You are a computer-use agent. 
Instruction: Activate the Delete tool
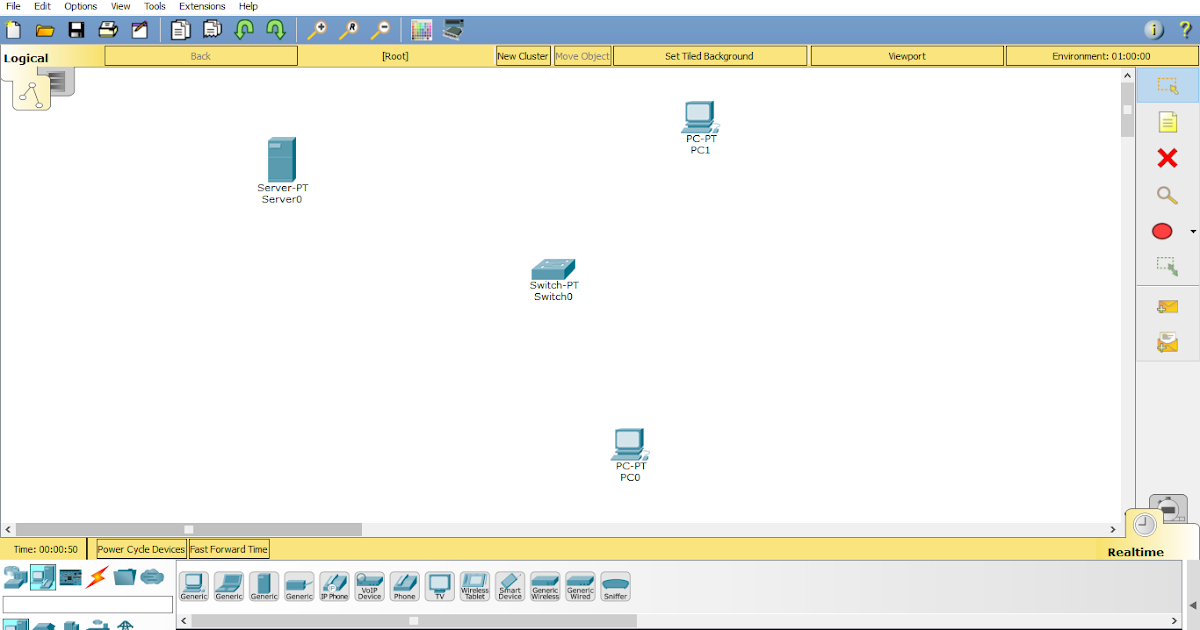click(1167, 158)
